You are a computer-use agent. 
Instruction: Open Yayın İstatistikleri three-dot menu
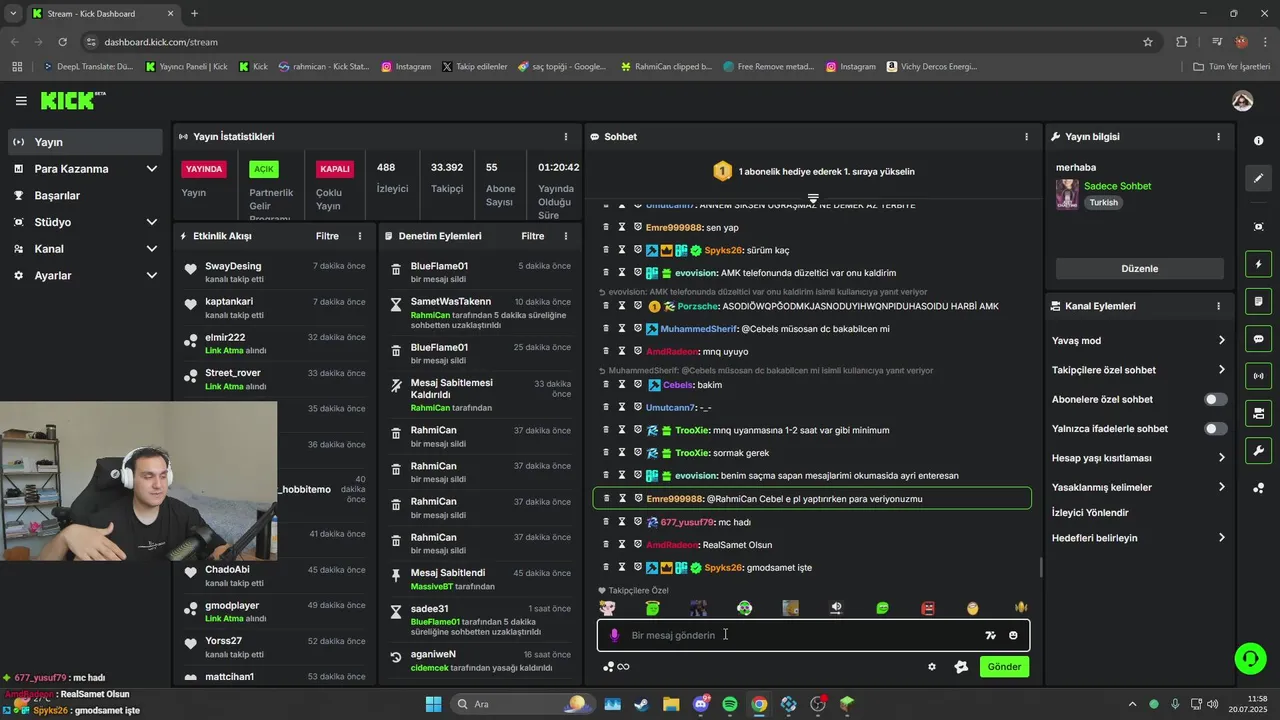click(566, 136)
